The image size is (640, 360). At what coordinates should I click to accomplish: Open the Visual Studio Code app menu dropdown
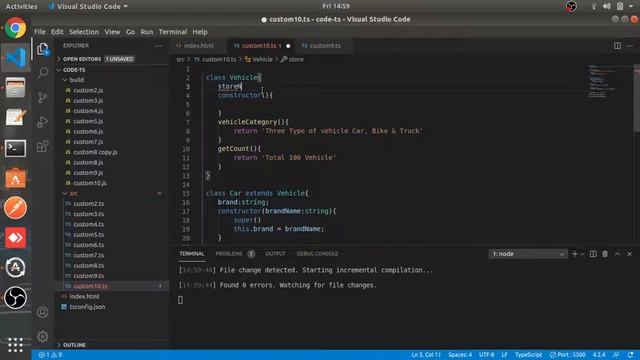[88, 6]
